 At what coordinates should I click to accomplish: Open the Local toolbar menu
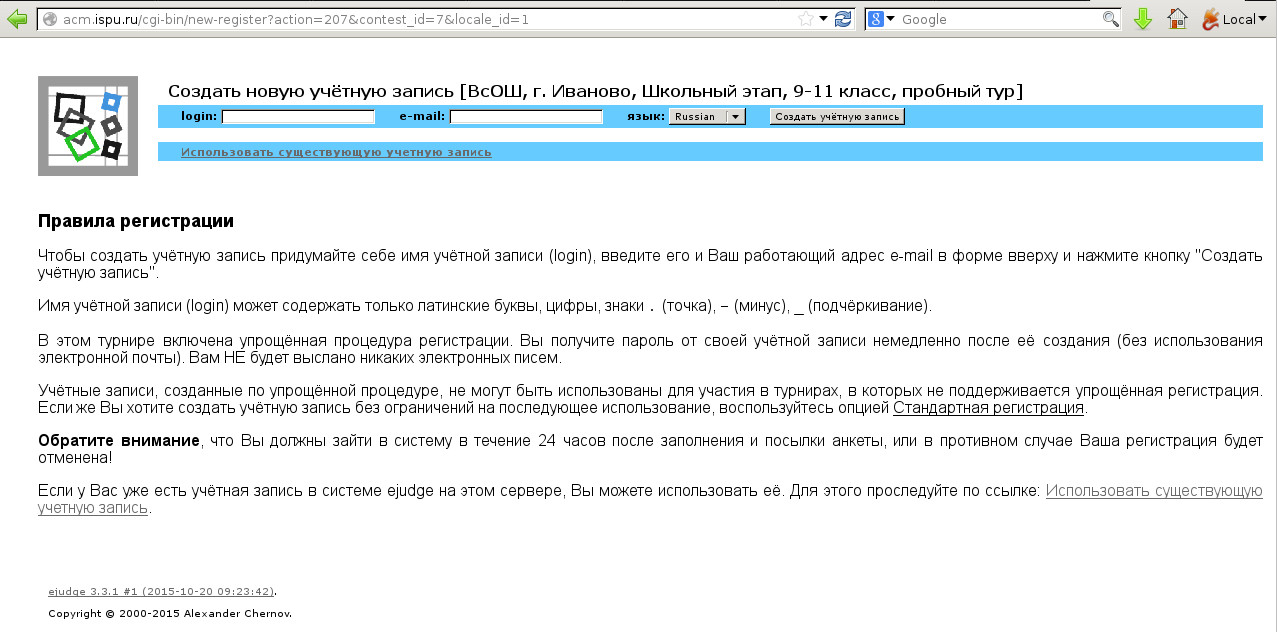[x=1229, y=19]
